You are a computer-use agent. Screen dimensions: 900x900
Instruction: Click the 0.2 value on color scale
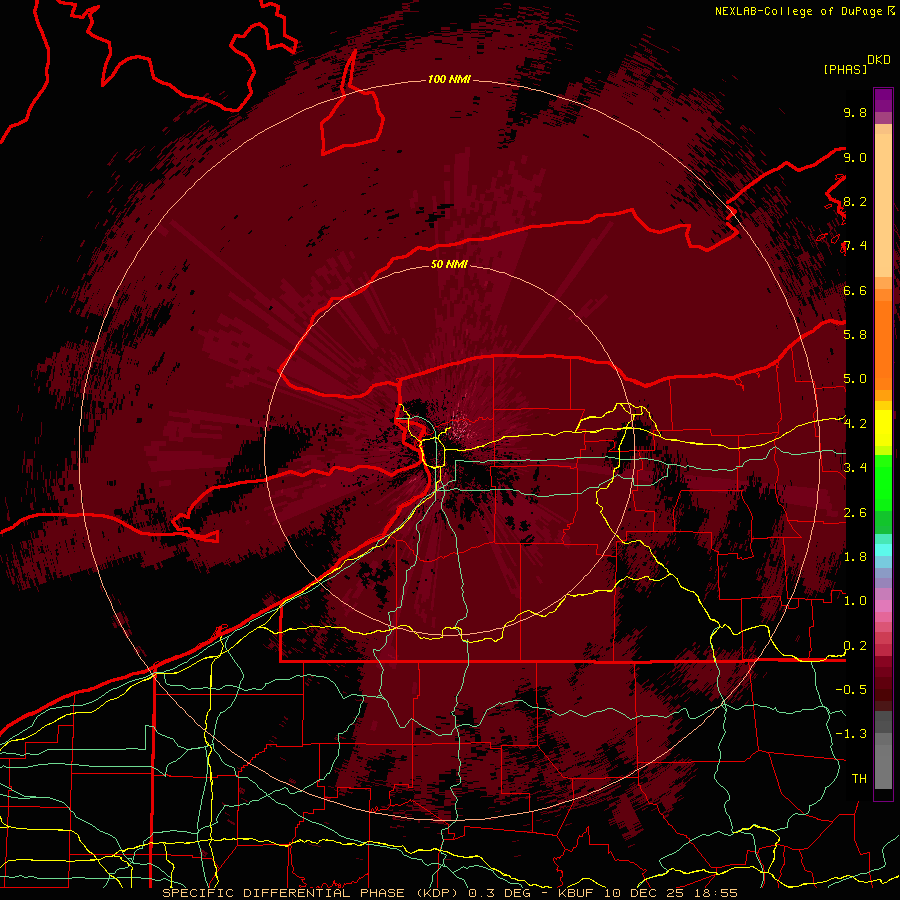coord(855,646)
